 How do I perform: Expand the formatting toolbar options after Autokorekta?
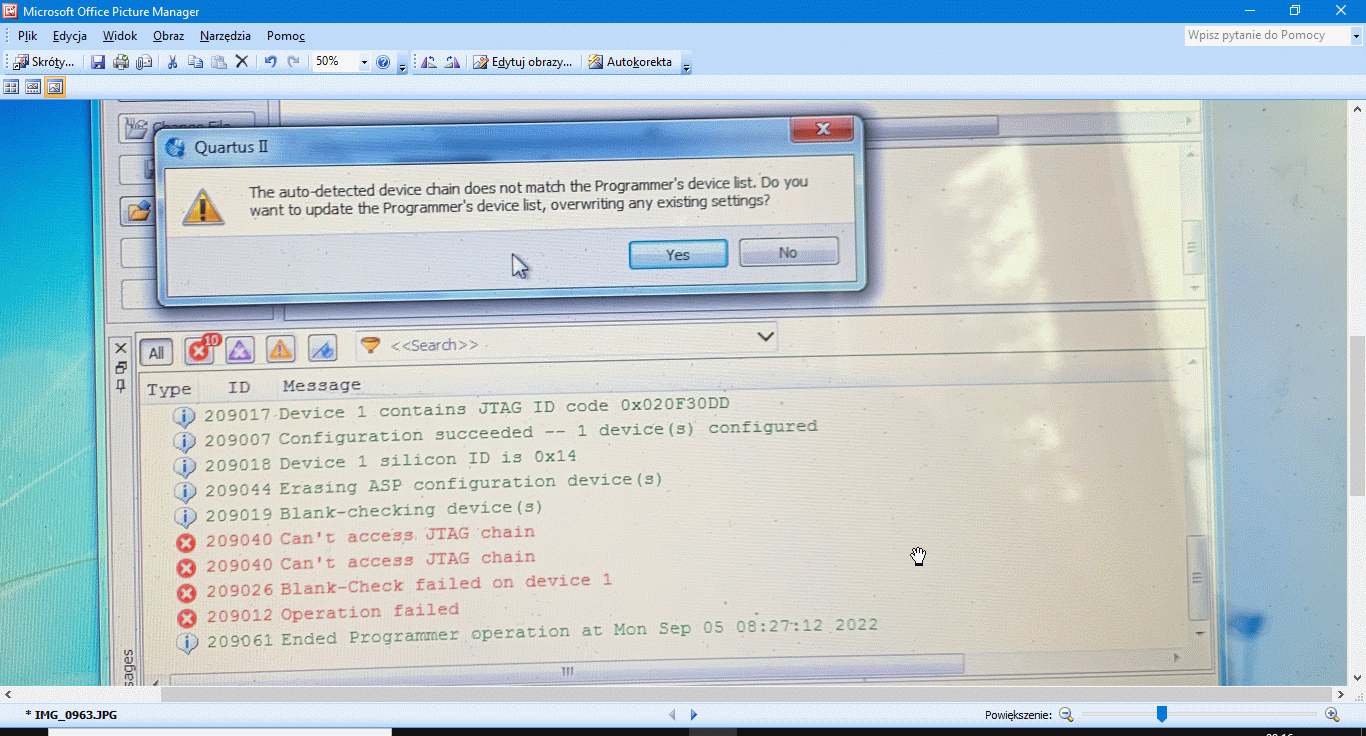point(686,66)
